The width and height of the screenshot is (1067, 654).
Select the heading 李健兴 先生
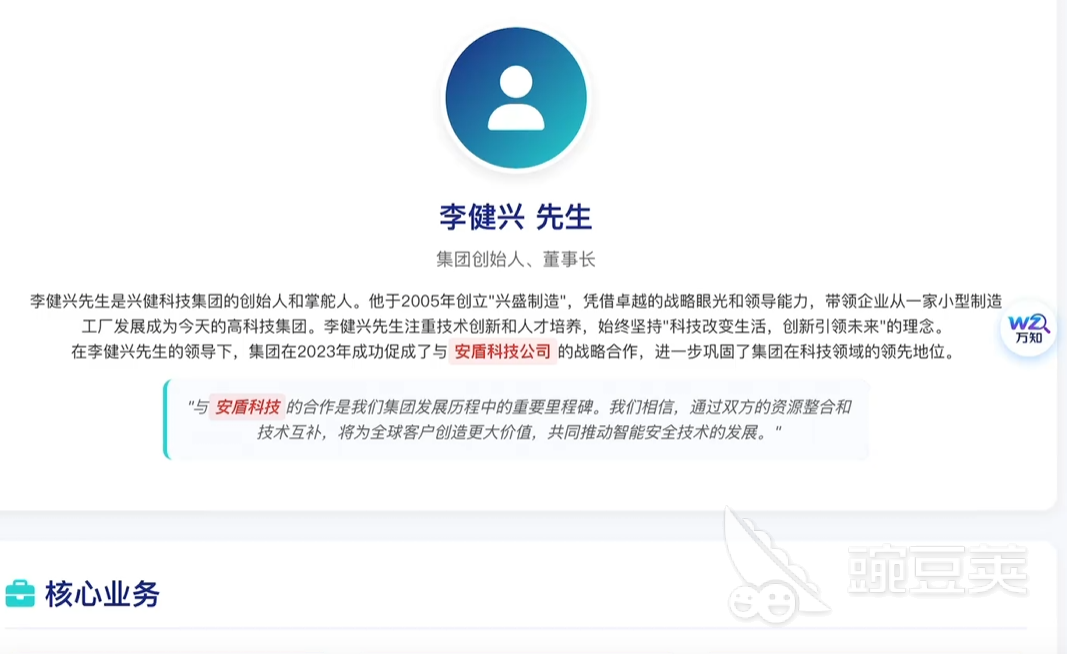[x=516, y=217]
